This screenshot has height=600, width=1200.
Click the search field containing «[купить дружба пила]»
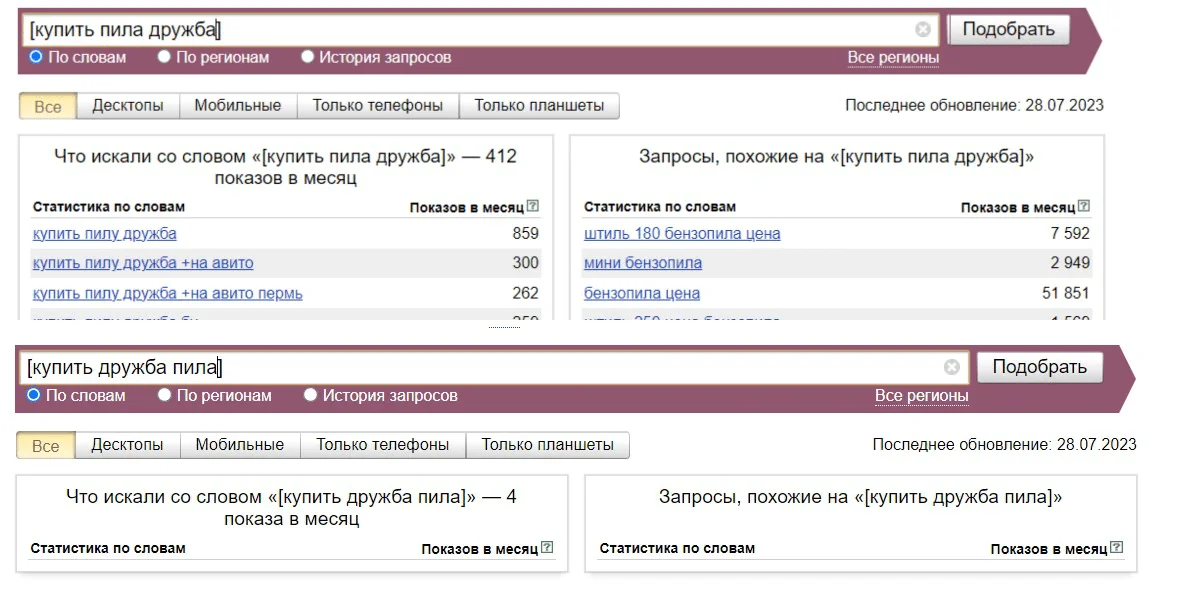click(x=480, y=367)
